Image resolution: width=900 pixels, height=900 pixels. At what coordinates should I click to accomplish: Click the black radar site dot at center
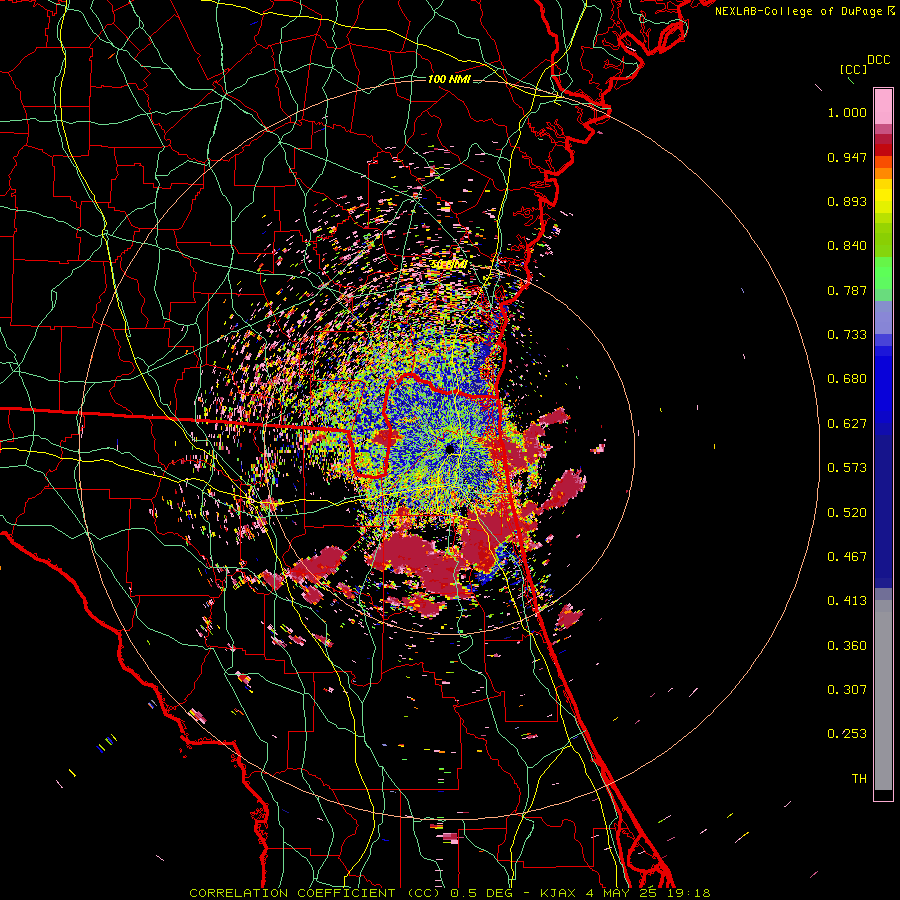[451, 448]
